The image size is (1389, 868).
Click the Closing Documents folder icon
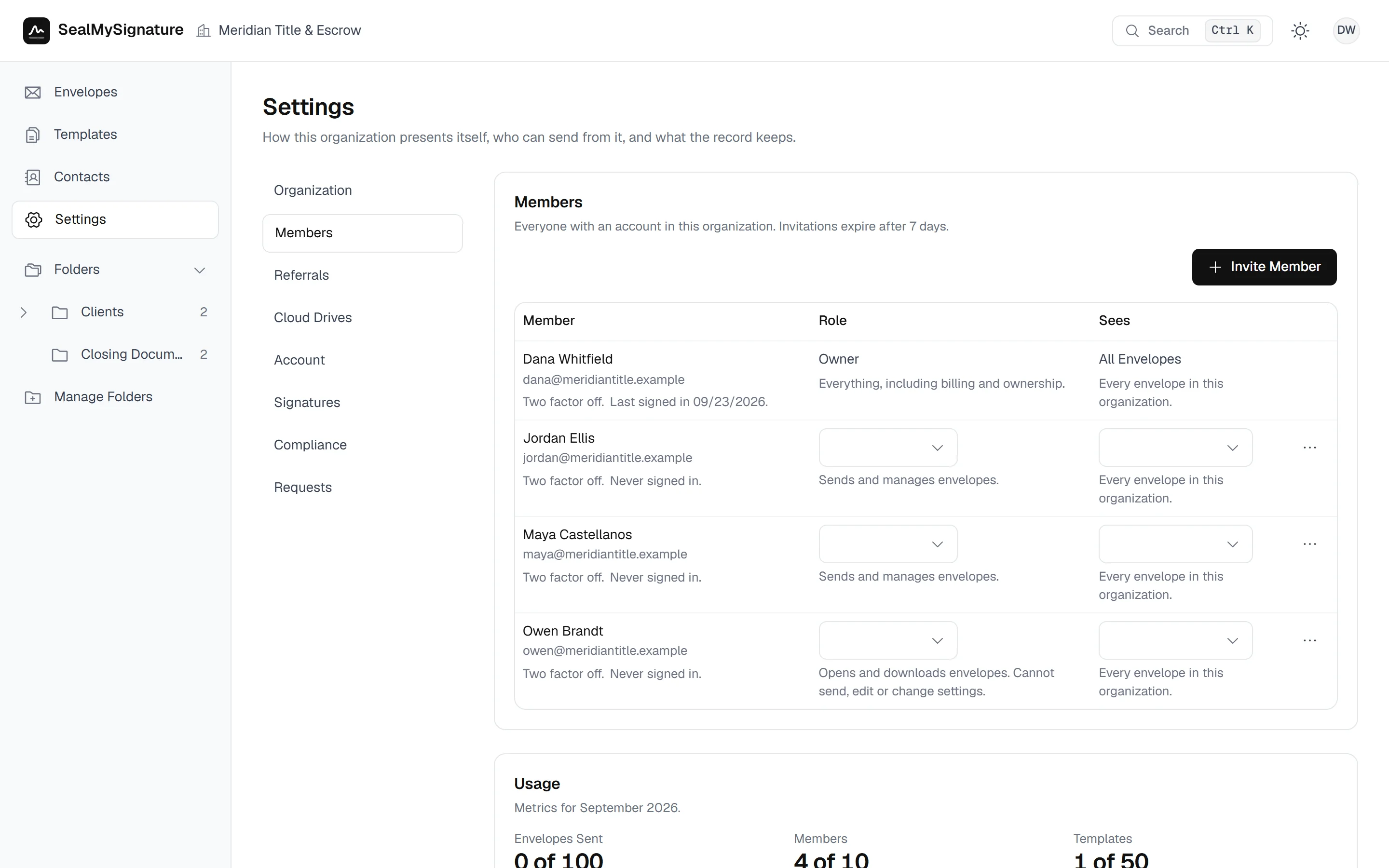tap(60, 355)
